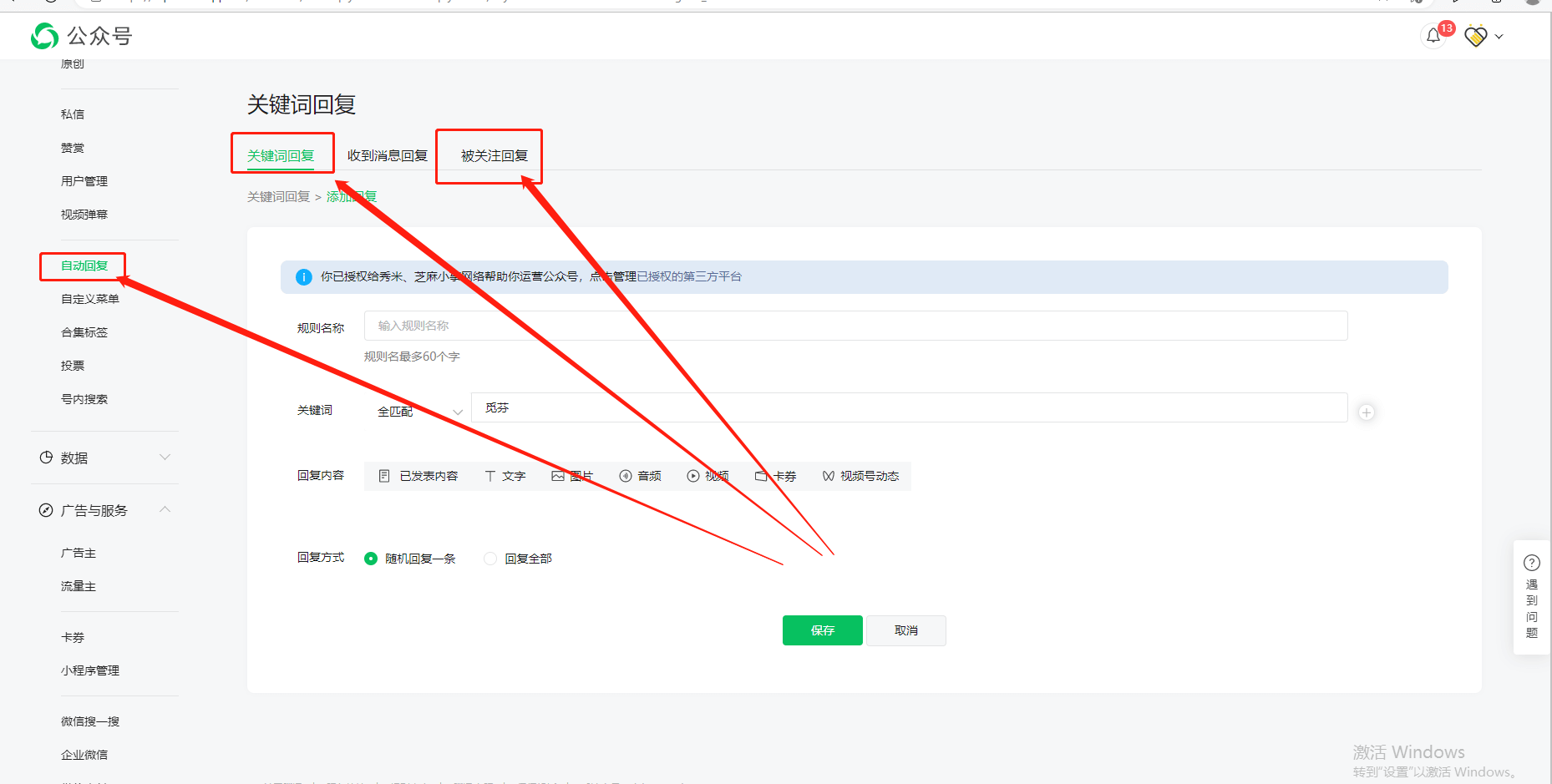
Task: Click the 取消 button
Action: point(905,630)
